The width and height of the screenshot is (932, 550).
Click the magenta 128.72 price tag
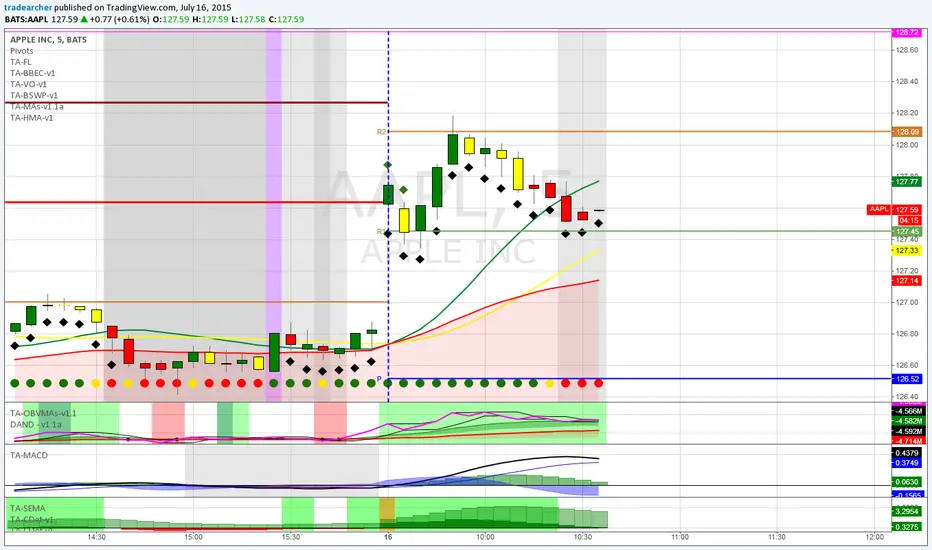[907, 33]
